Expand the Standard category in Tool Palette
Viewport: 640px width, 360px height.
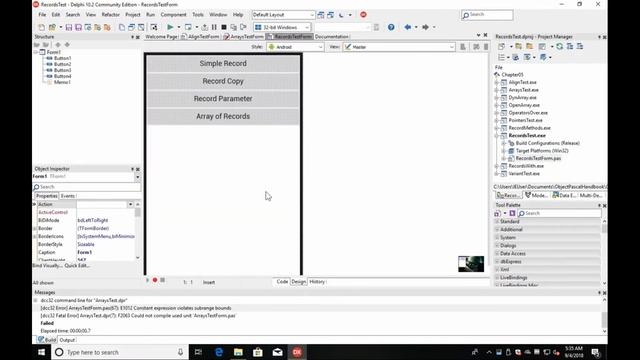click(x=498, y=221)
